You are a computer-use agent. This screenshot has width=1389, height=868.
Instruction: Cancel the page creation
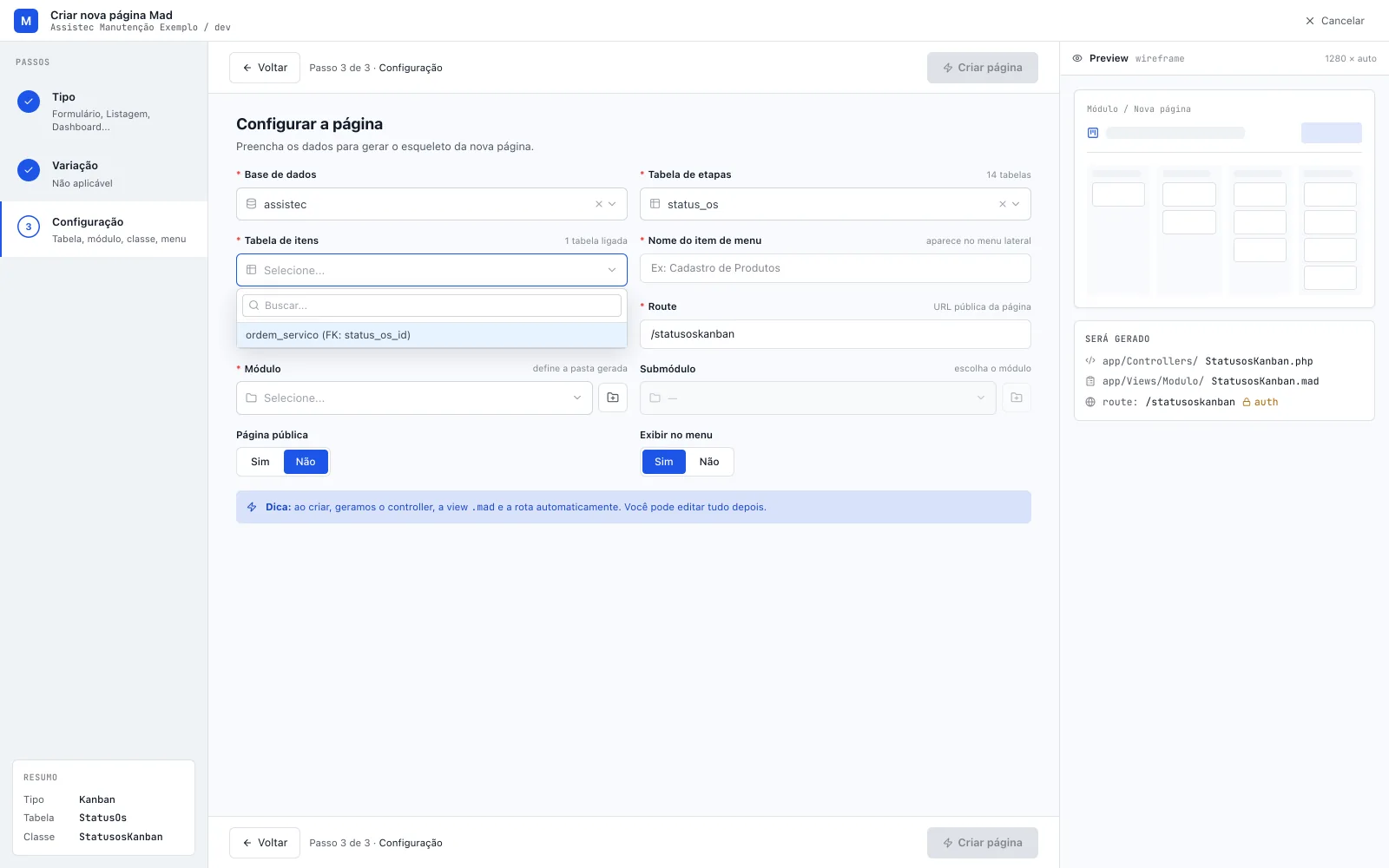1335,21
